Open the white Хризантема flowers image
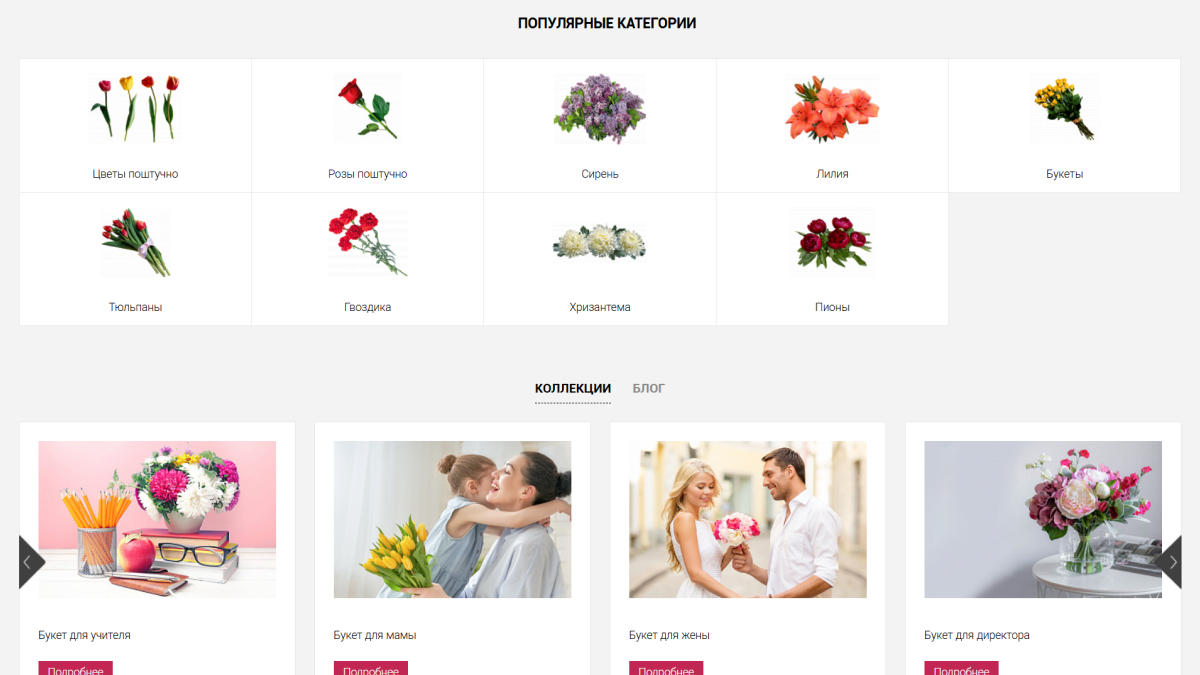This screenshot has width=1200, height=675. tap(600, 242)
